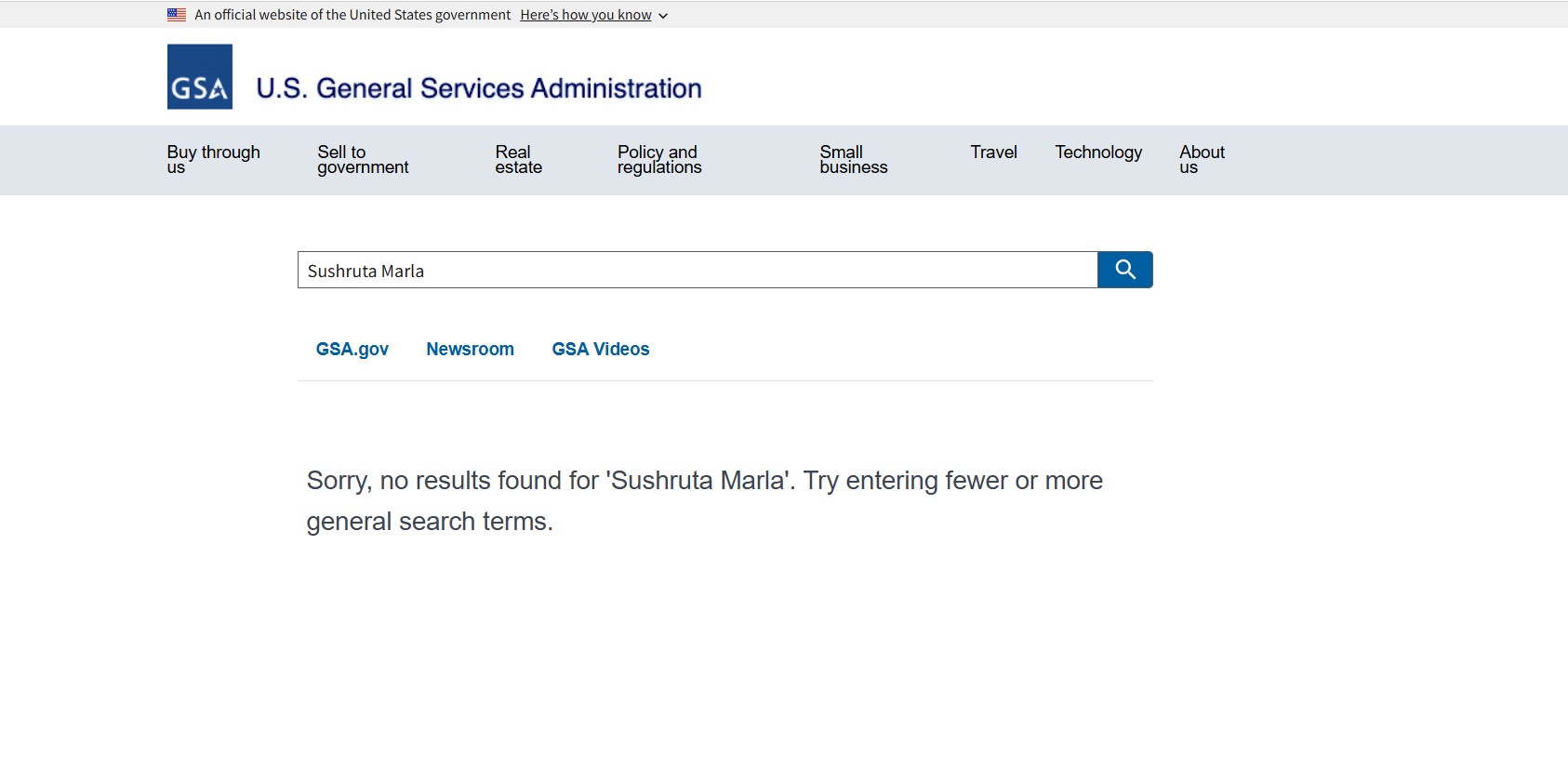
Task: Click the magnifying glass search button
Action: [x=1124, y=270]
